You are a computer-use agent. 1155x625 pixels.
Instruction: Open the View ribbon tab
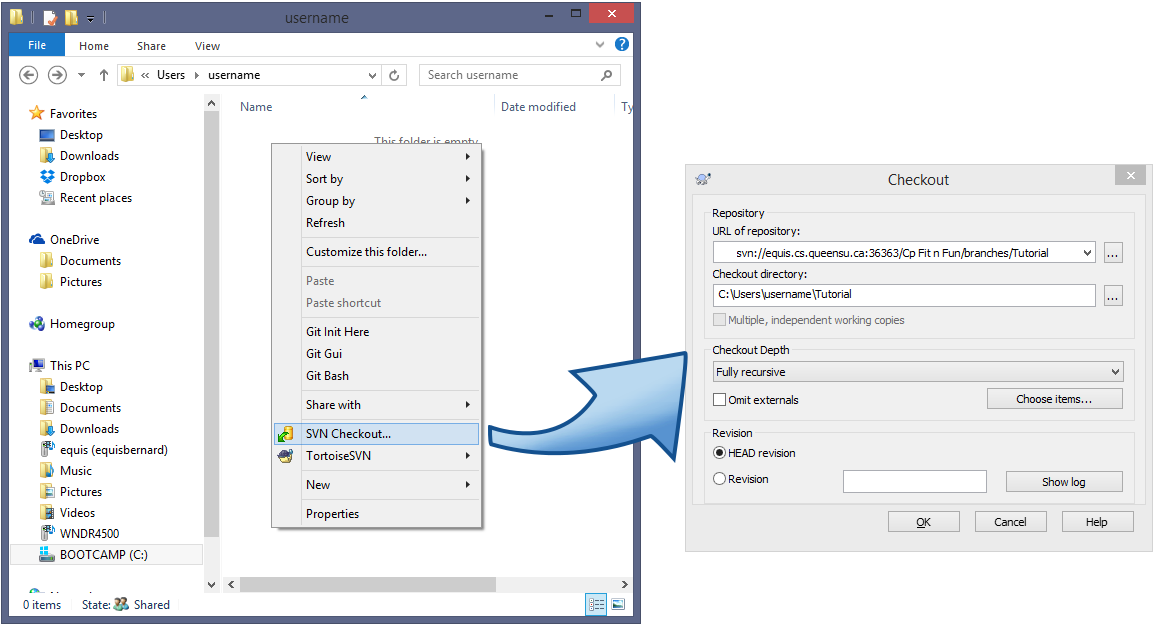coord(207,46)
